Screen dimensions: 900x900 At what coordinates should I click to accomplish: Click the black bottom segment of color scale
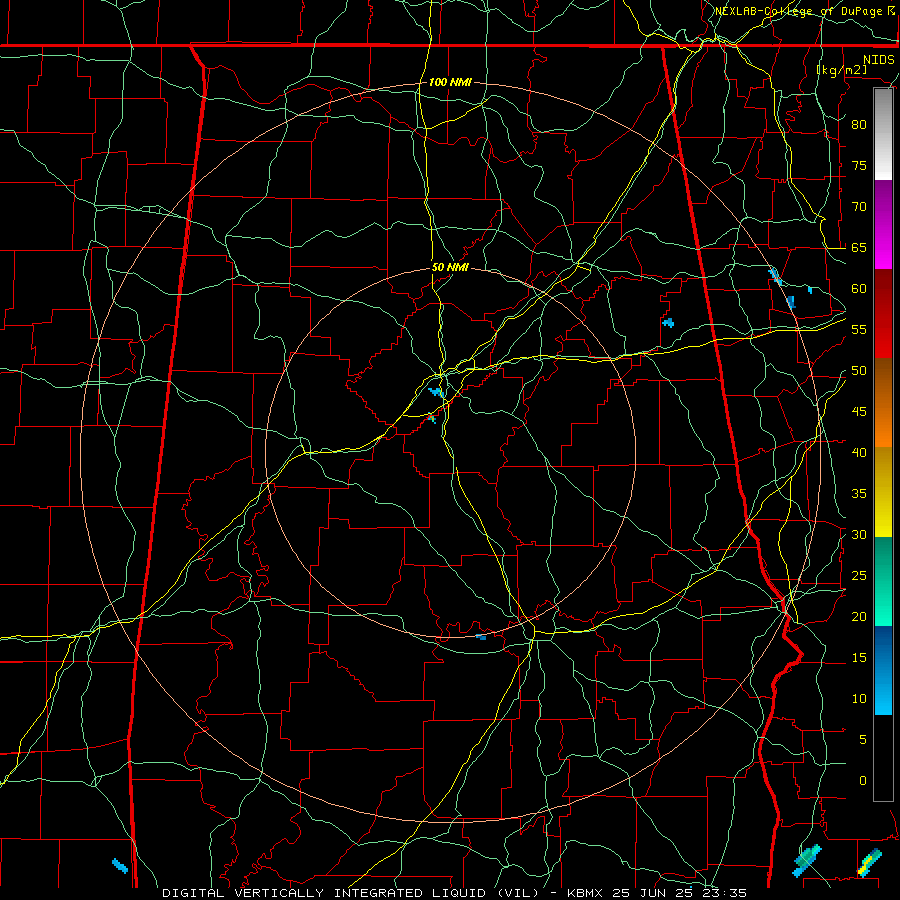click(x=883, y=758)
